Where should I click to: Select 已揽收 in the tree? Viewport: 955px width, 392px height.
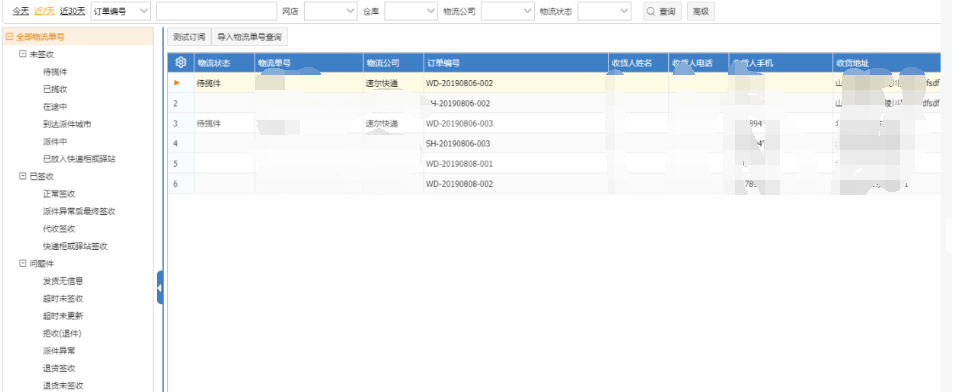coord(55,89)
